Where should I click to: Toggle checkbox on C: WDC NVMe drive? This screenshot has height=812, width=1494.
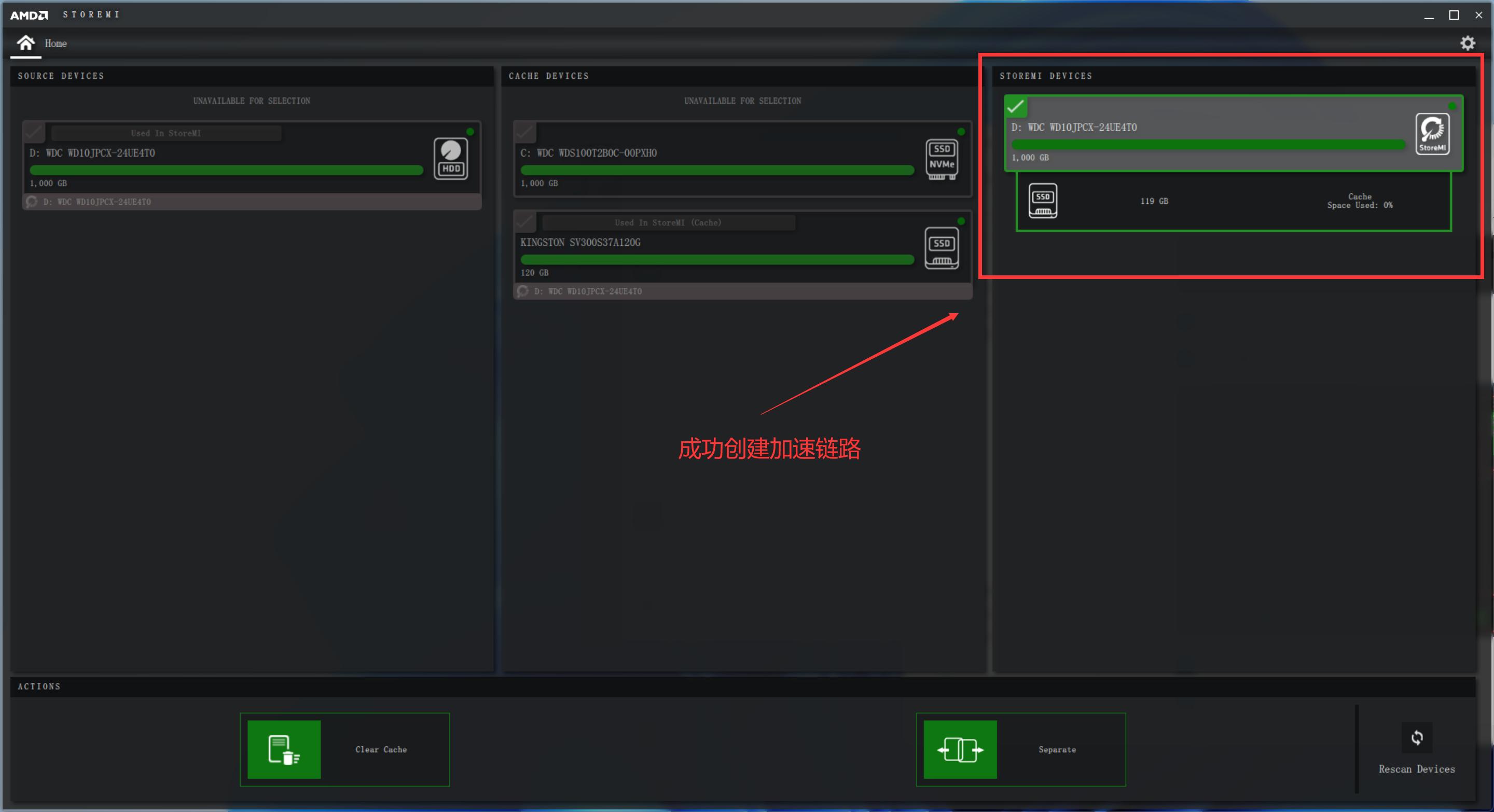[525, 132]
